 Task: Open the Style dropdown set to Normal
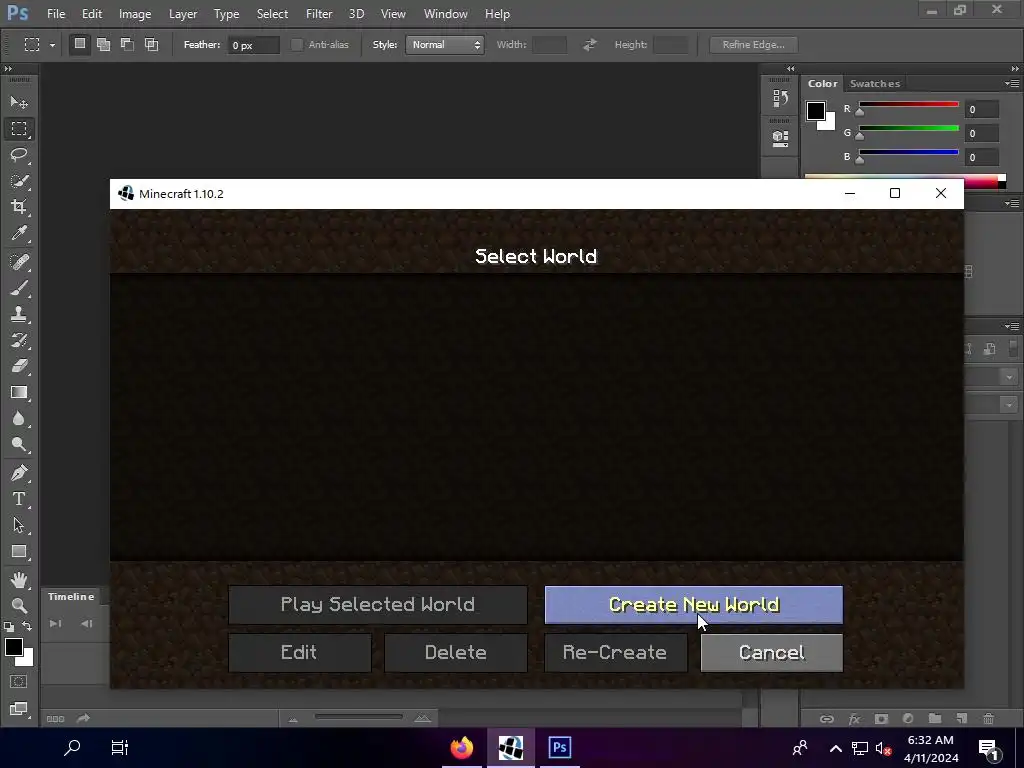tap(445, 44)
